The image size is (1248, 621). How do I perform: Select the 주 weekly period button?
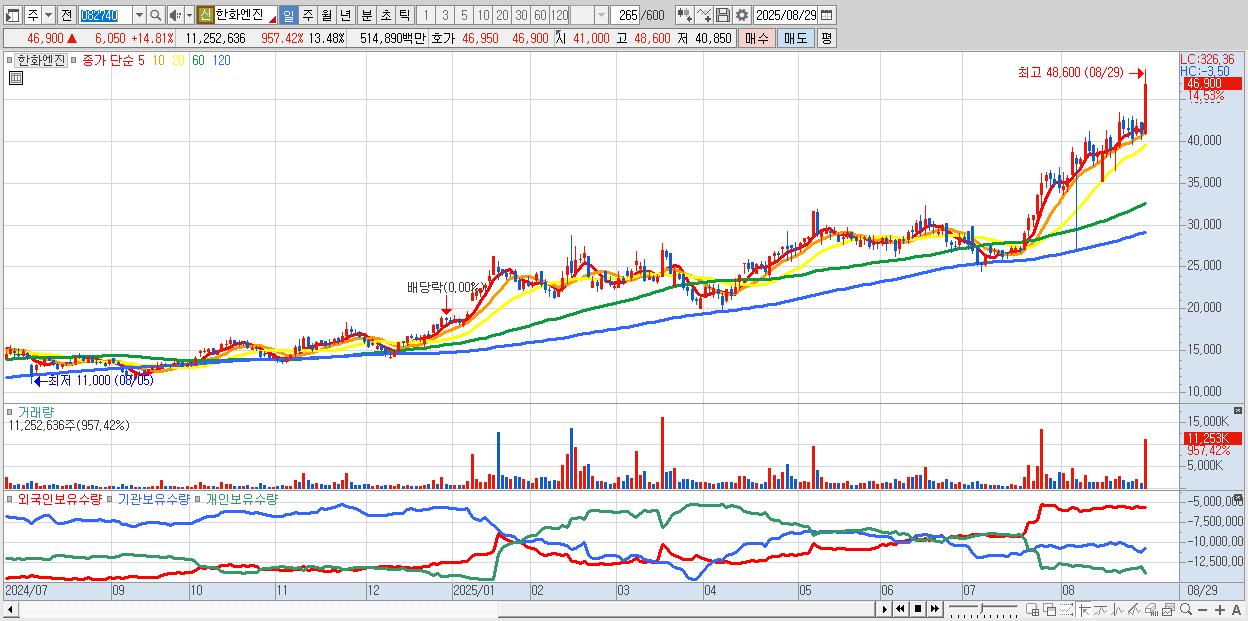point(307,15)
